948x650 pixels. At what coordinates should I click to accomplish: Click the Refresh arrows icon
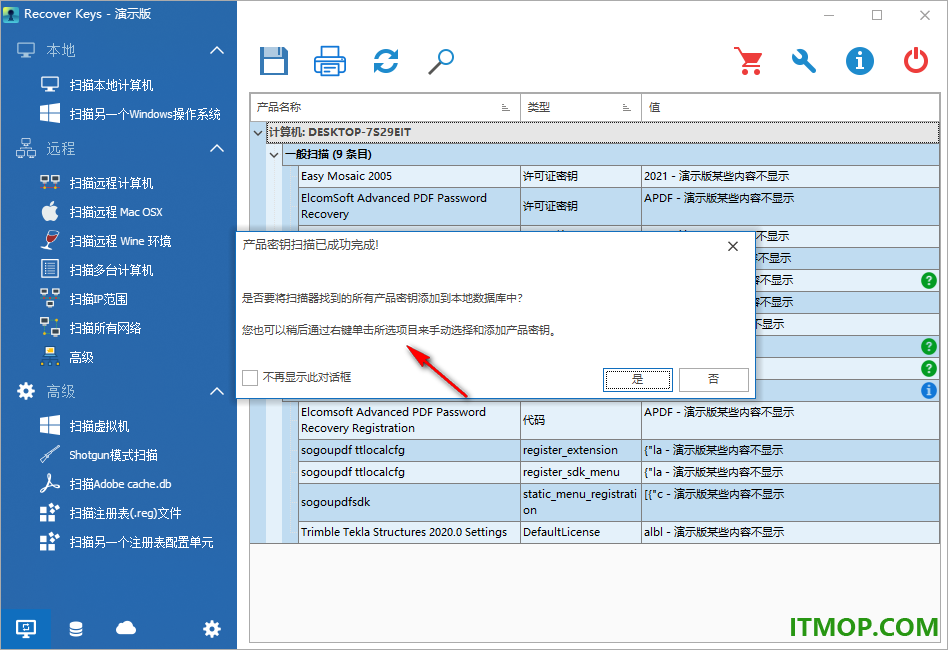386,61
